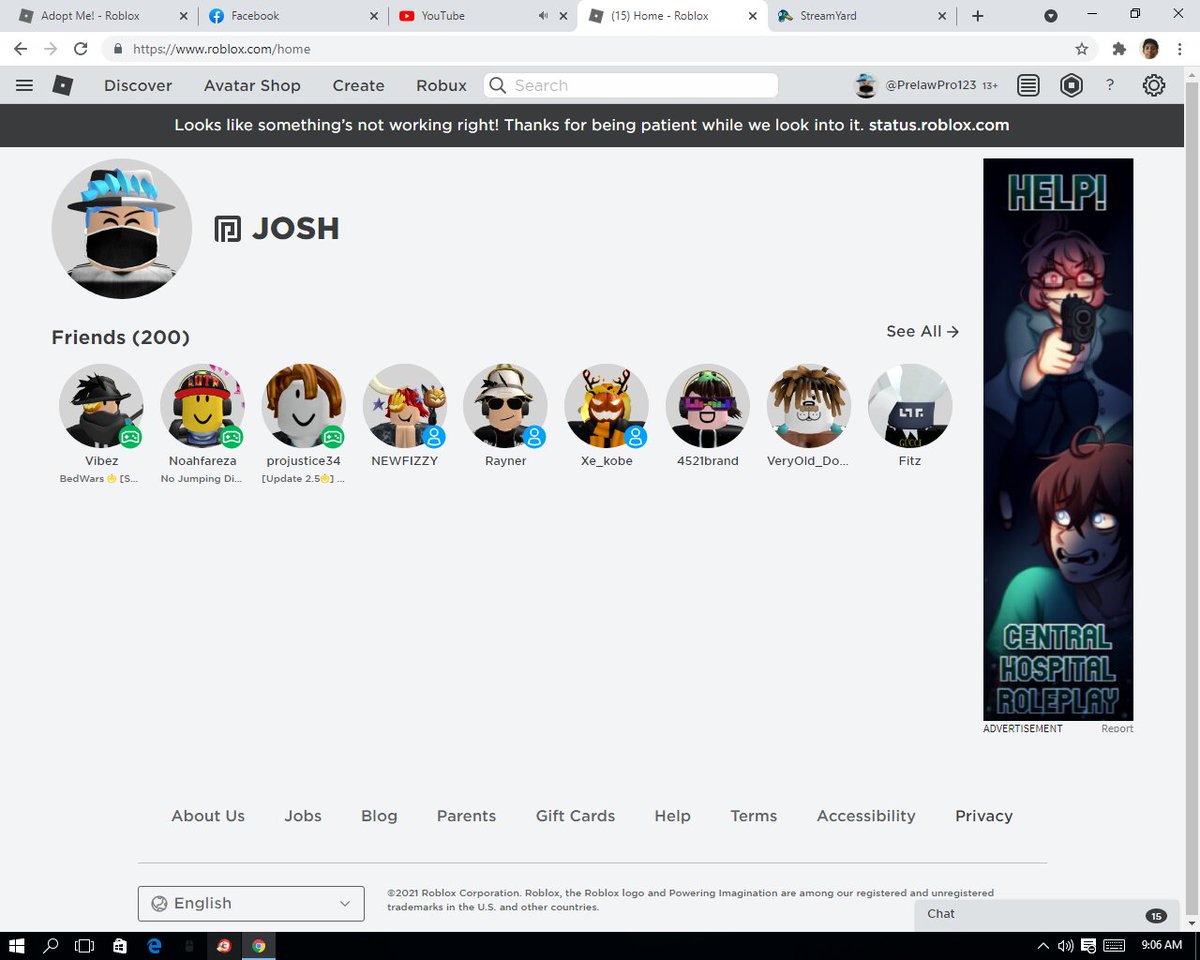Open the Blog footer link

[x=379, y=816]
